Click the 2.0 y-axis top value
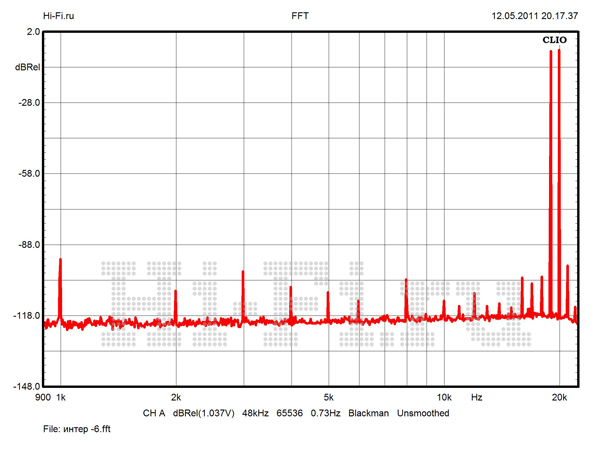The width and height of the screenshot is (600, 450). [x=33, y=32]
